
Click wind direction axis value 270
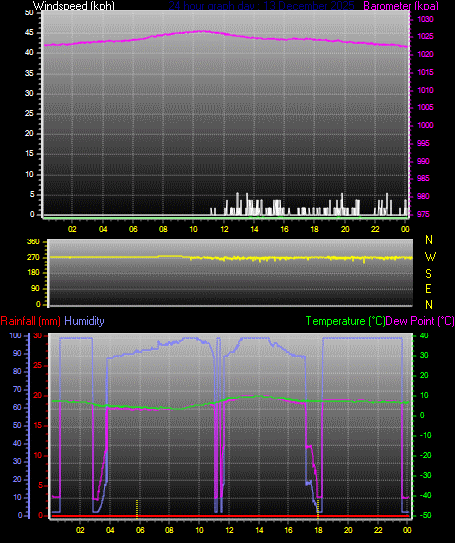tap(33, 258)
